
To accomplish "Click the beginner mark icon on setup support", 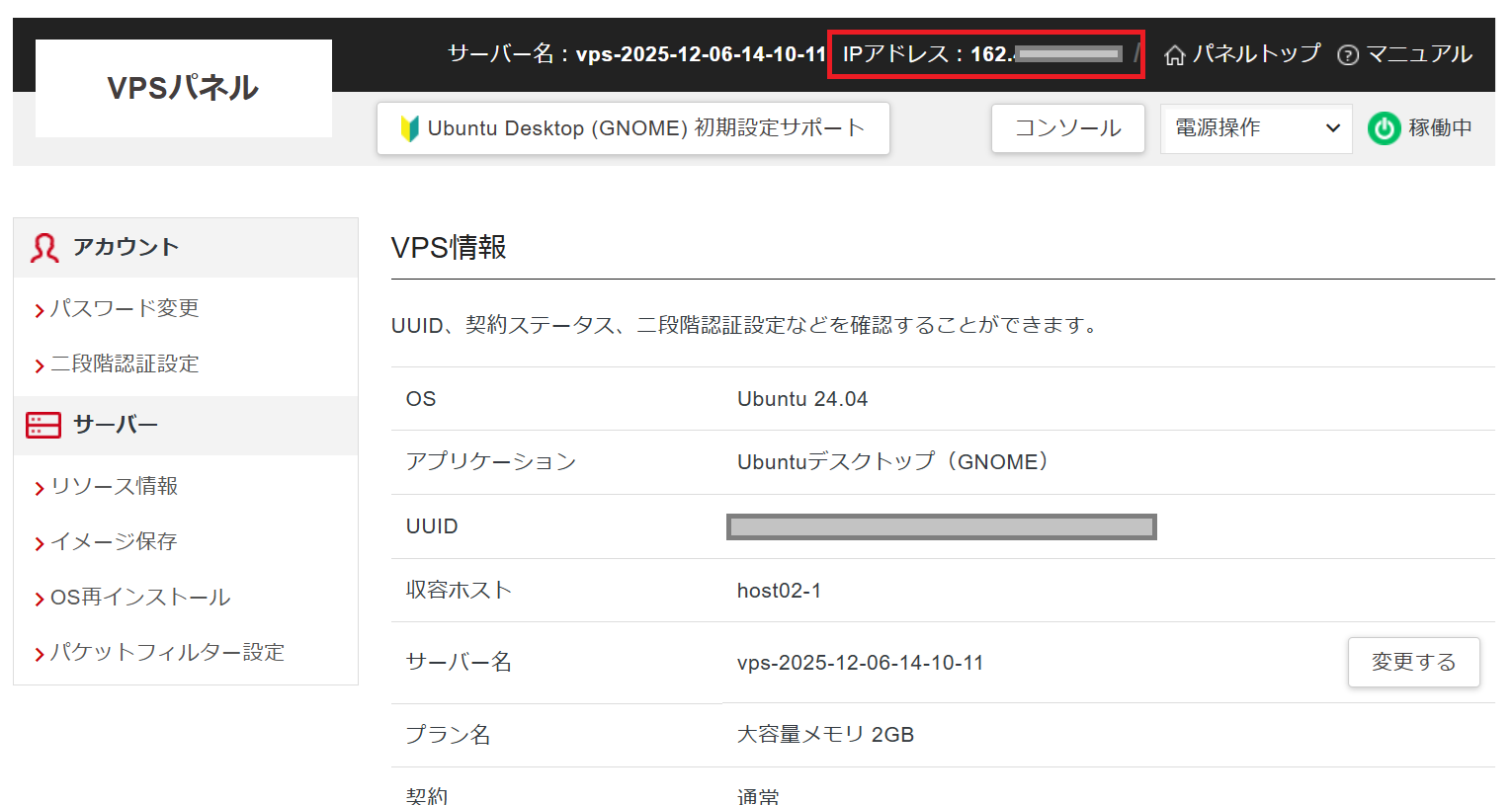I will [x=409, y=128].
